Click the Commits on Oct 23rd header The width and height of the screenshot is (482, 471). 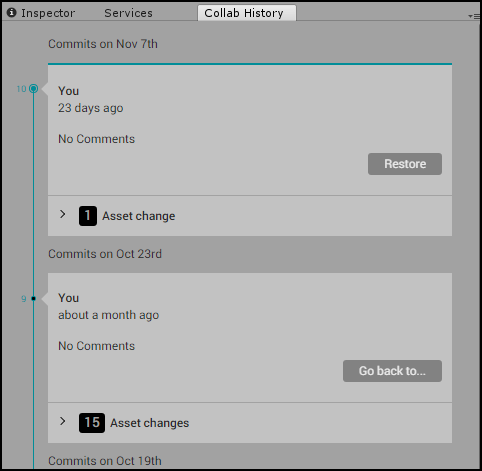click(x=105, y=254)
